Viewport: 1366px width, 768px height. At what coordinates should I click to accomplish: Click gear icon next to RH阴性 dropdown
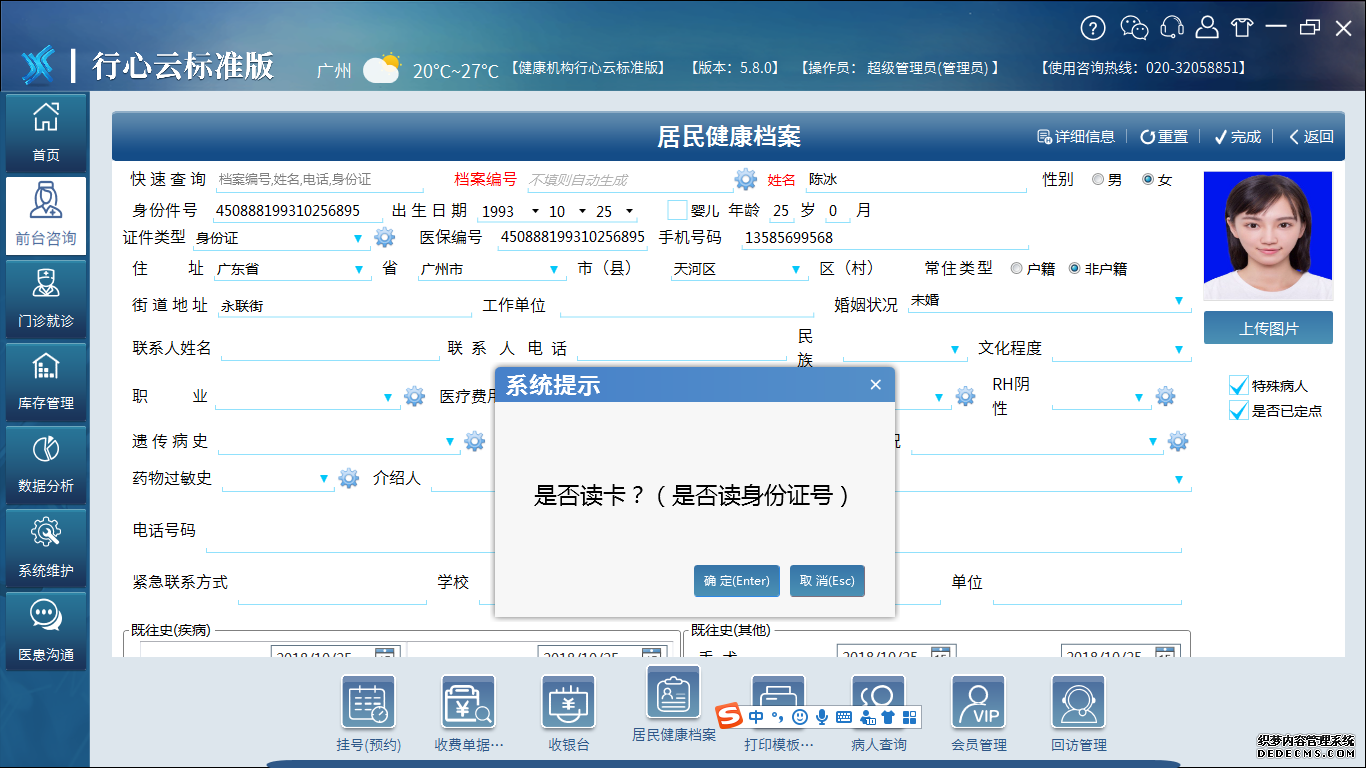1165,397
